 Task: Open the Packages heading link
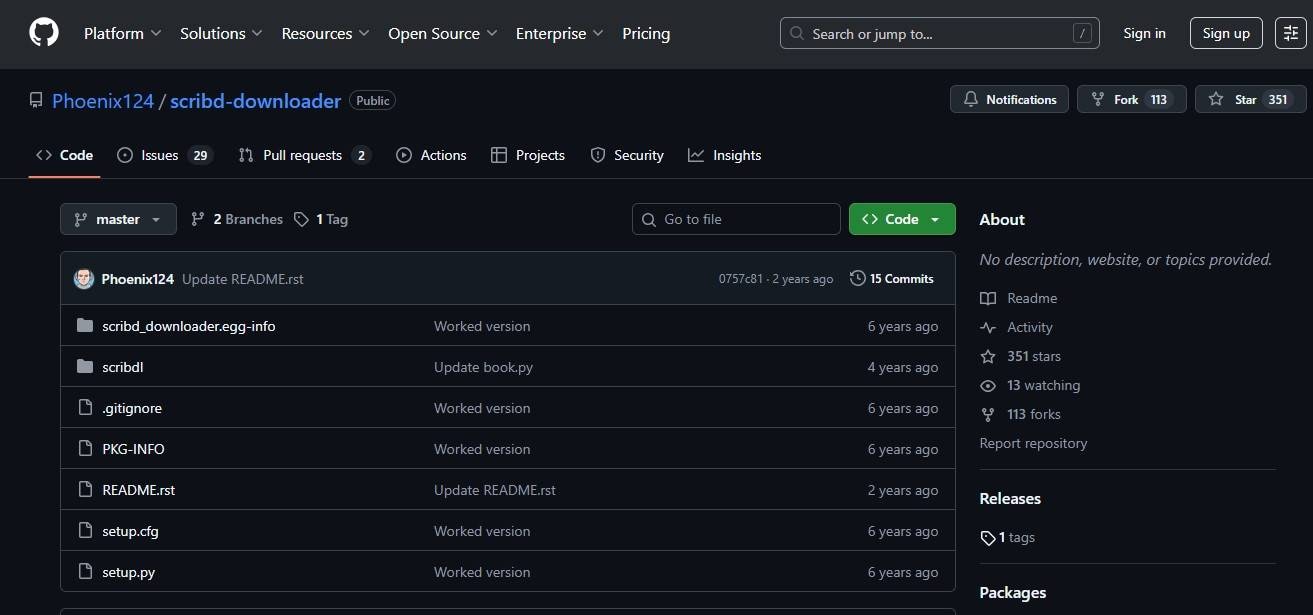point(1013,592)
